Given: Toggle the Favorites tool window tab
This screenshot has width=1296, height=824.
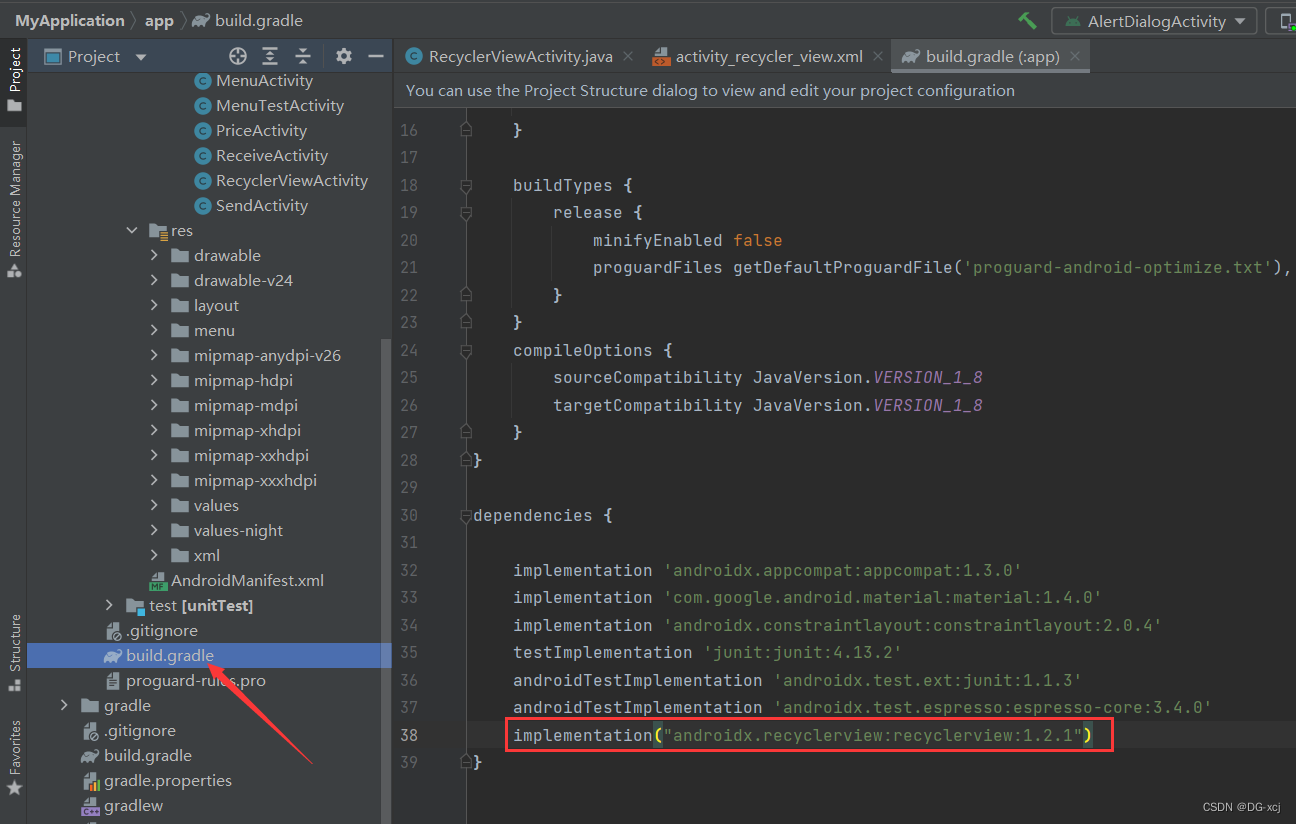Looking at the screenshot, I should tap(14, 757).
